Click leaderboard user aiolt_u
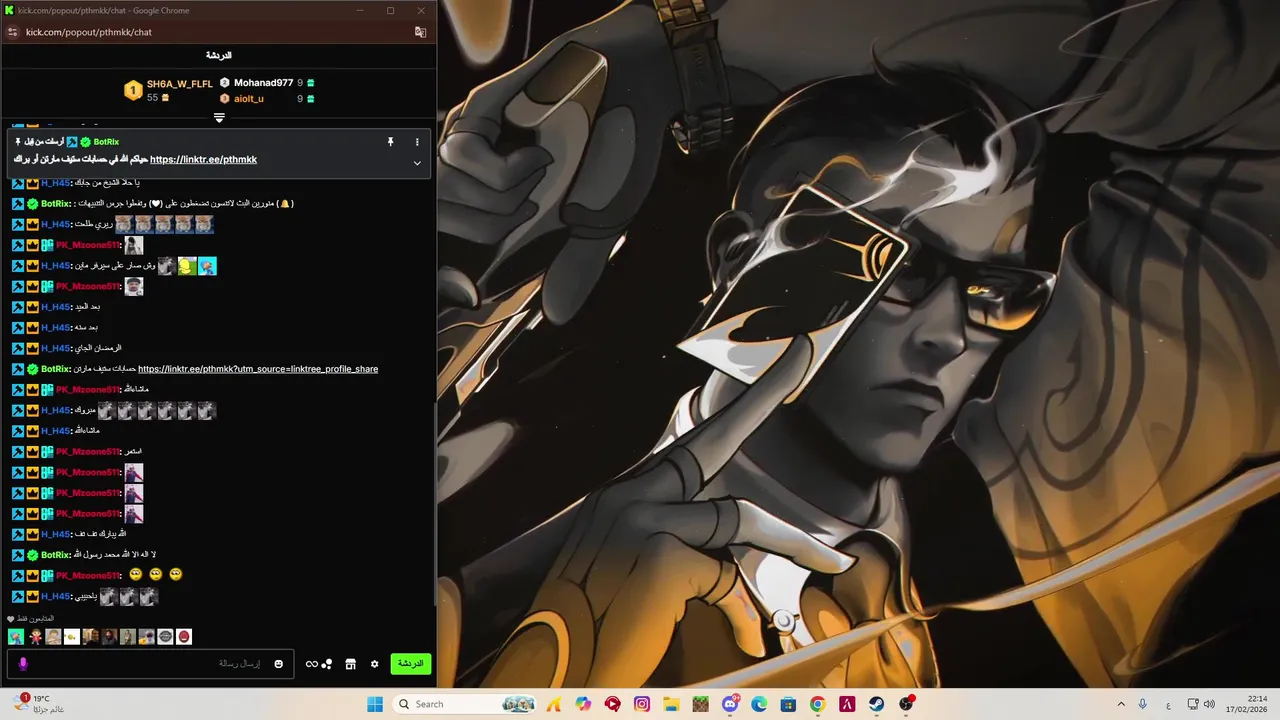This screenshot has height=720, width=1280. pos(249,99)
